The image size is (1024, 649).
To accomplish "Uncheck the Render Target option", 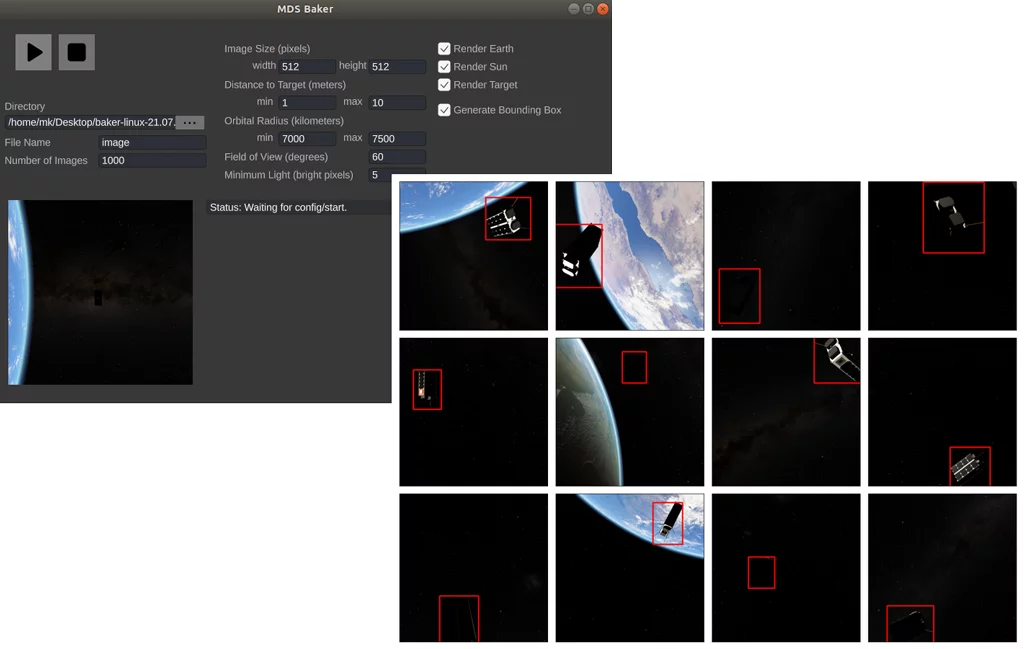I will [444, 85].
